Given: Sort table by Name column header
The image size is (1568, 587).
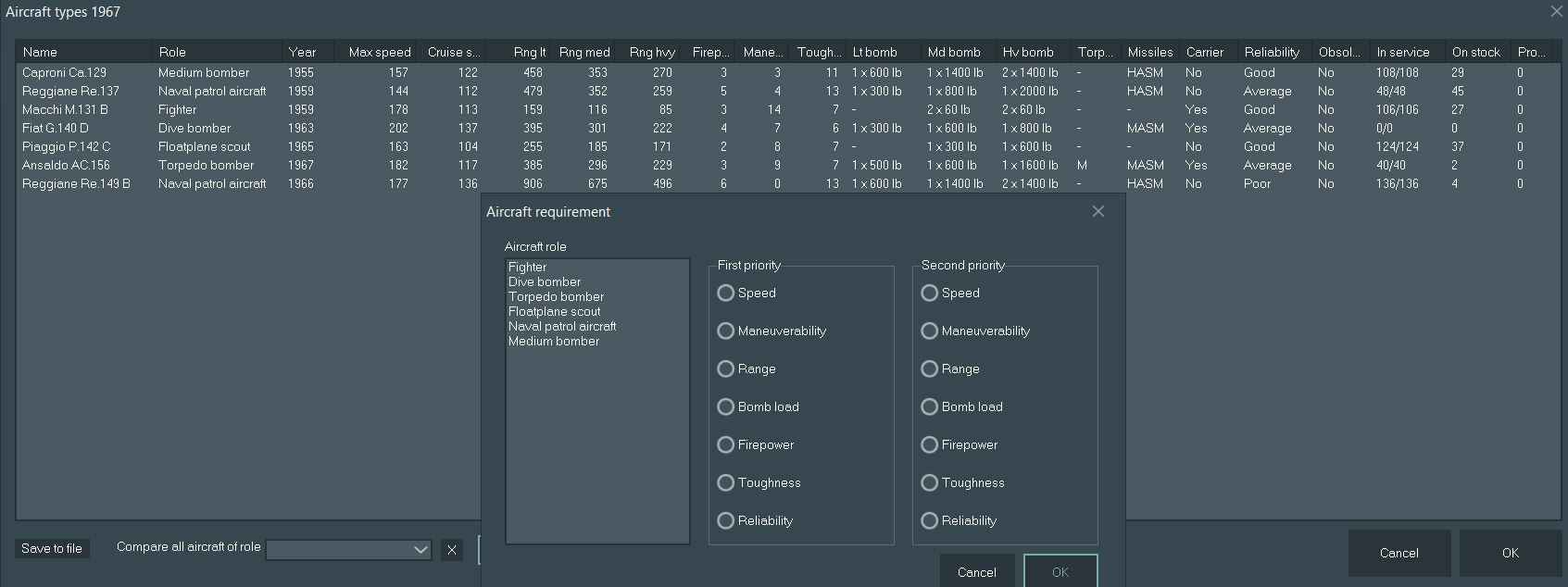Looking at the screenshot, I should click(84, 52).
